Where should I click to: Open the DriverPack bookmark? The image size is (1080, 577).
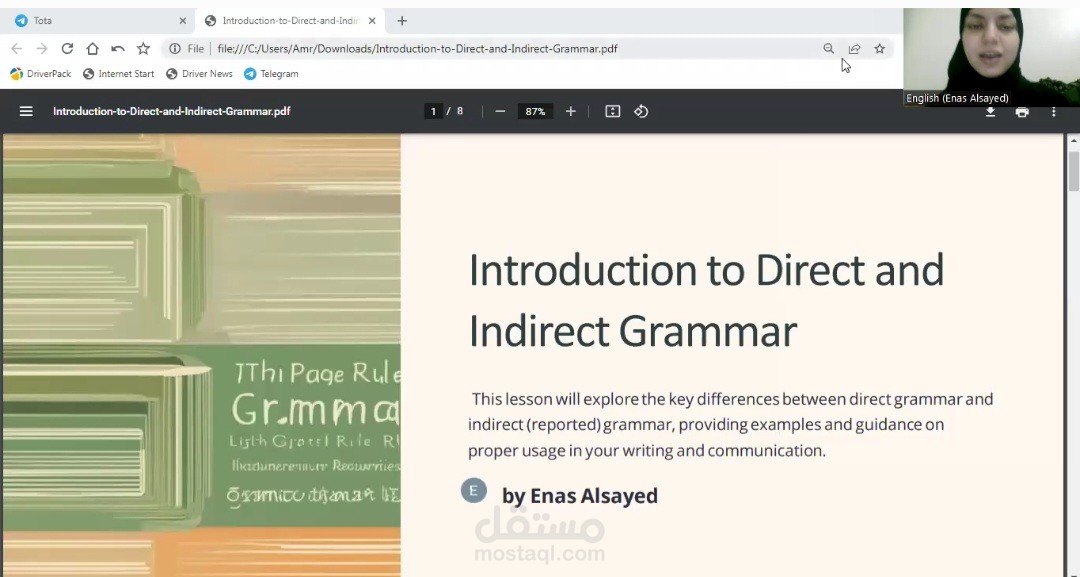pos(41,74)
